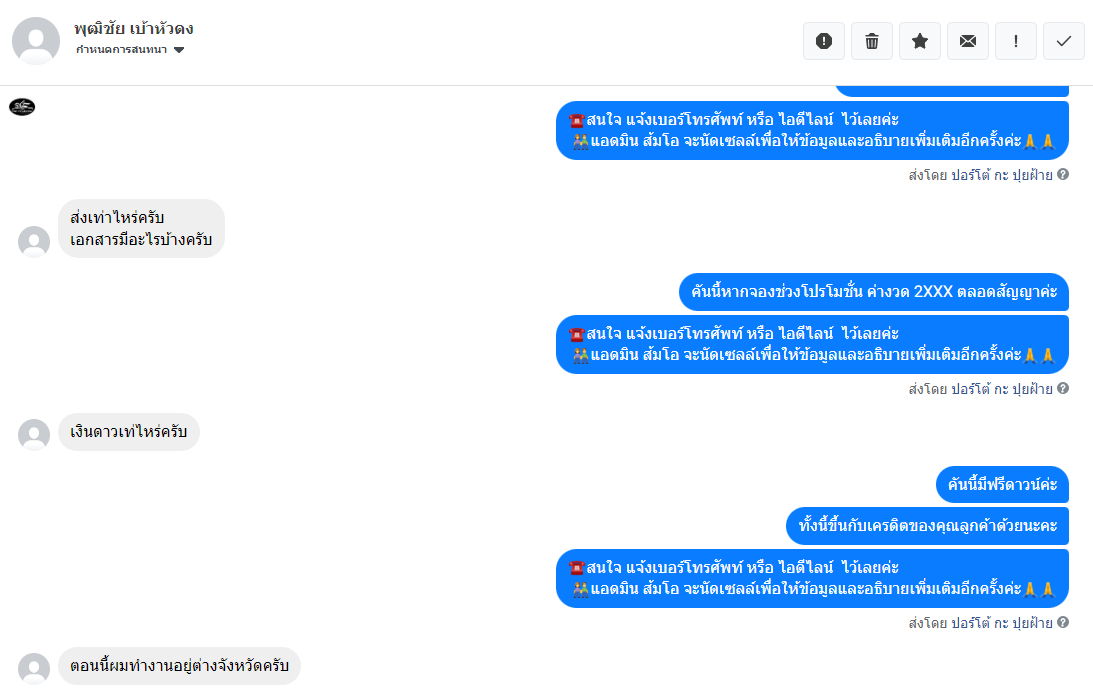Click the spam report exclamation circle icon
This screenshot has height=689, width=1093.
[824, 41]
